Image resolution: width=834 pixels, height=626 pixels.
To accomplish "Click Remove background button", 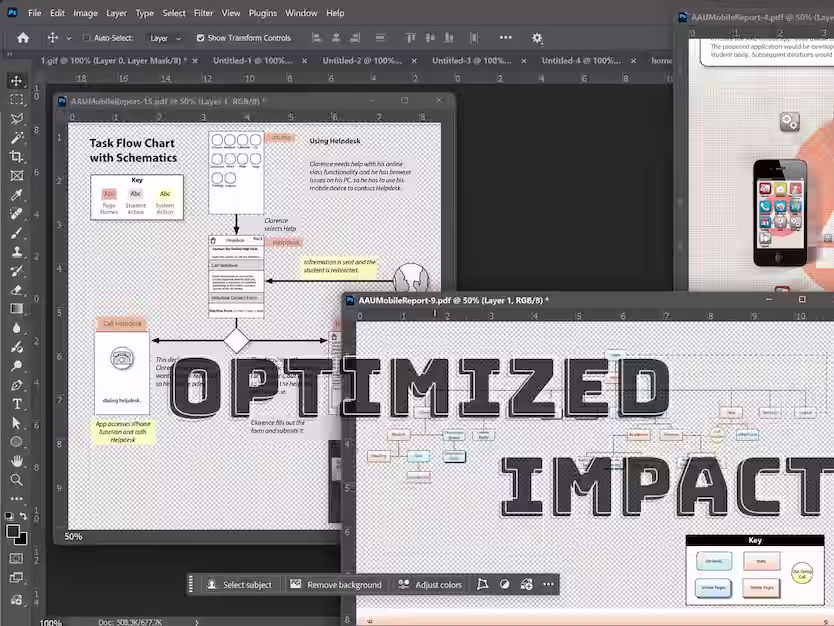I will (x=336, y=585).
